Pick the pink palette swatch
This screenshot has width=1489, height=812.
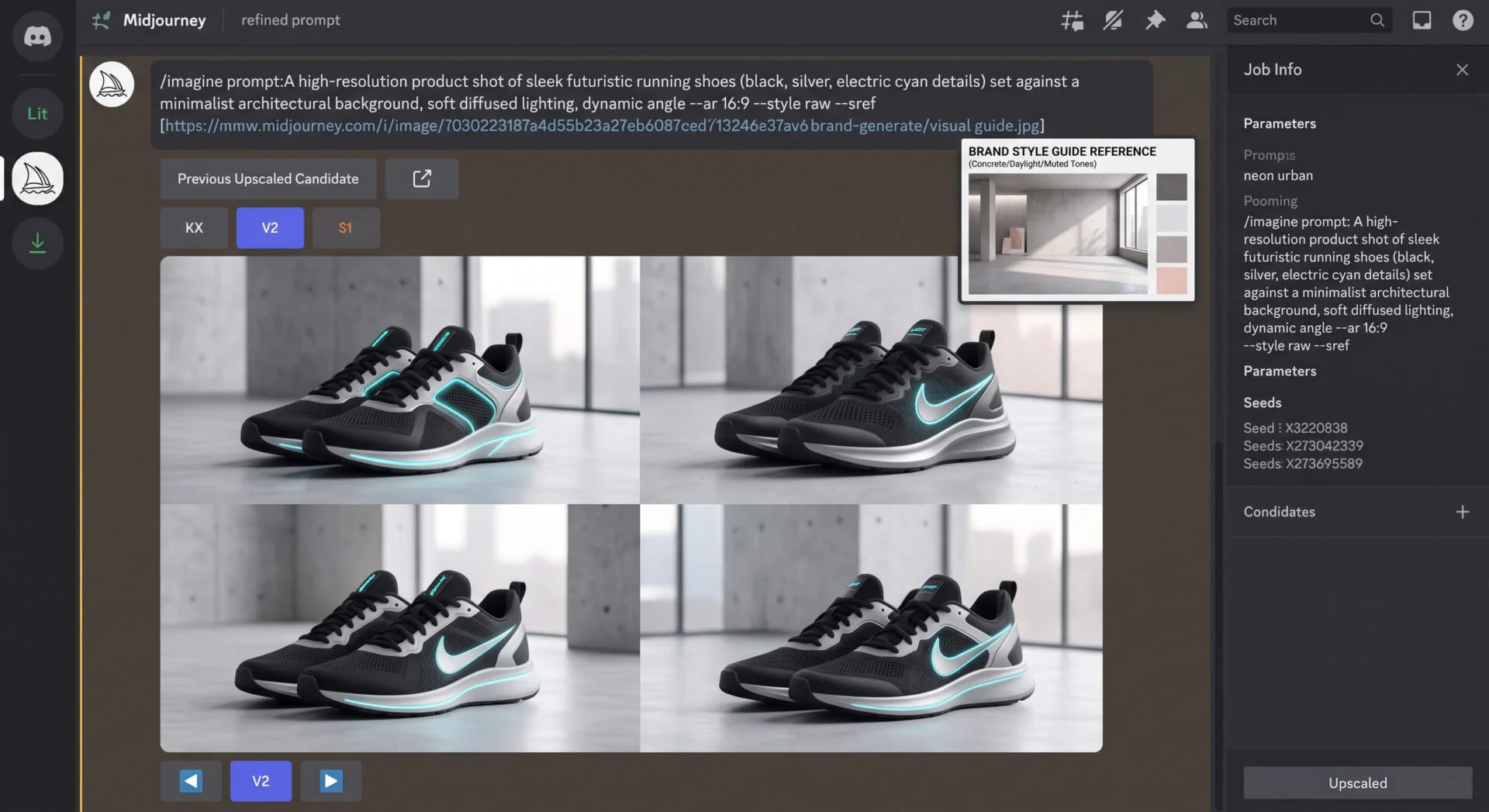click(x=1171, y=280)
